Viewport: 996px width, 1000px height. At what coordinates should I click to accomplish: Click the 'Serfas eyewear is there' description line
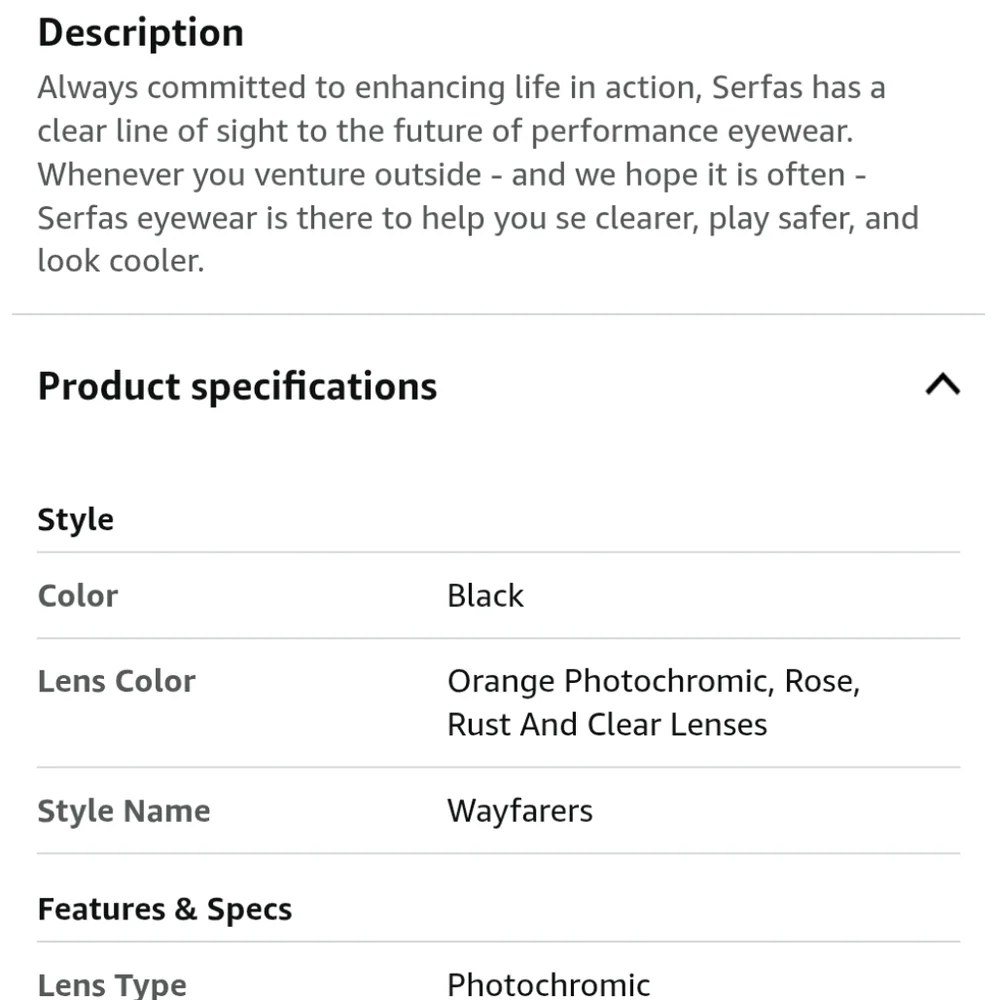pos(478,218)
